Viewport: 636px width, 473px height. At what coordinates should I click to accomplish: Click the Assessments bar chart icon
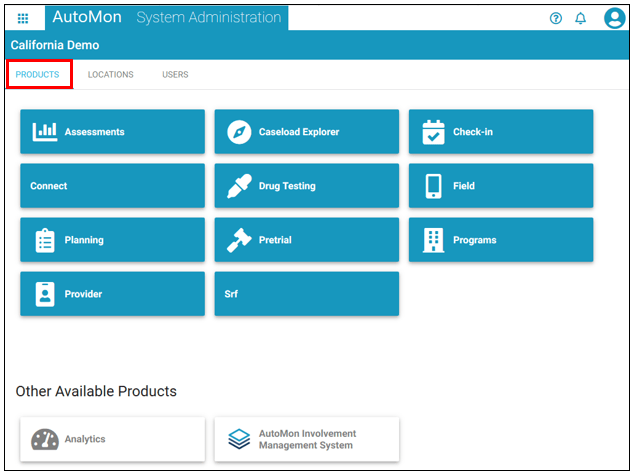point(45,132)
